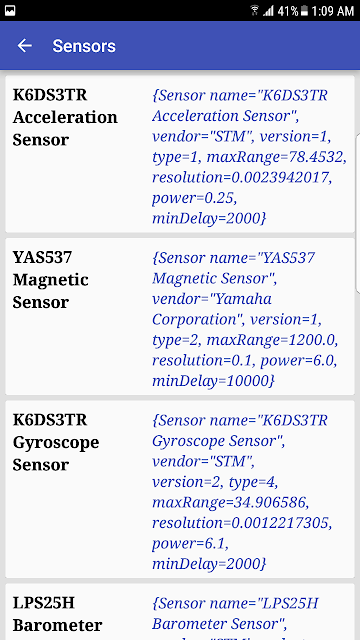
Task: Tap the 41% battery percentage
Action: click(287, 11)
